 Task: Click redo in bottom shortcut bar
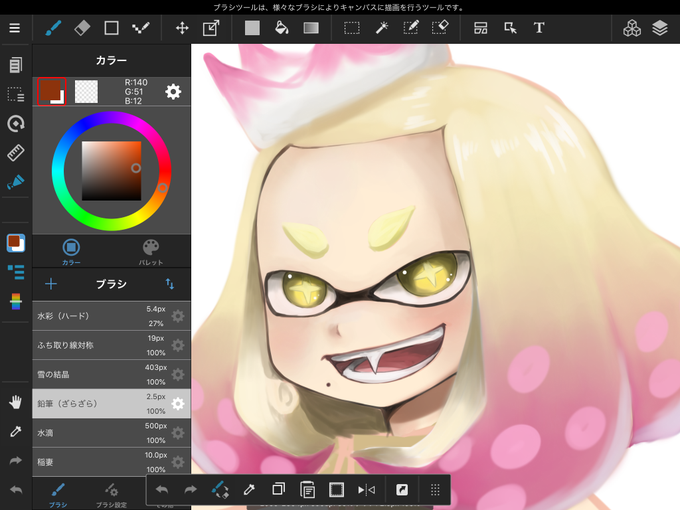pyautogui.click(x=190, y=490)
